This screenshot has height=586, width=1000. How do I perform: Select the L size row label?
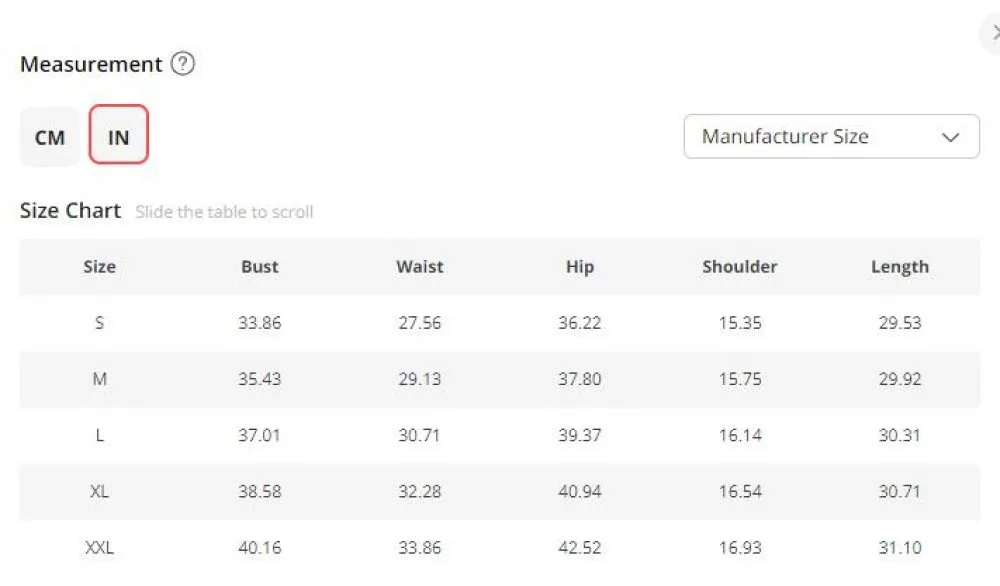[x=99, y=435]
